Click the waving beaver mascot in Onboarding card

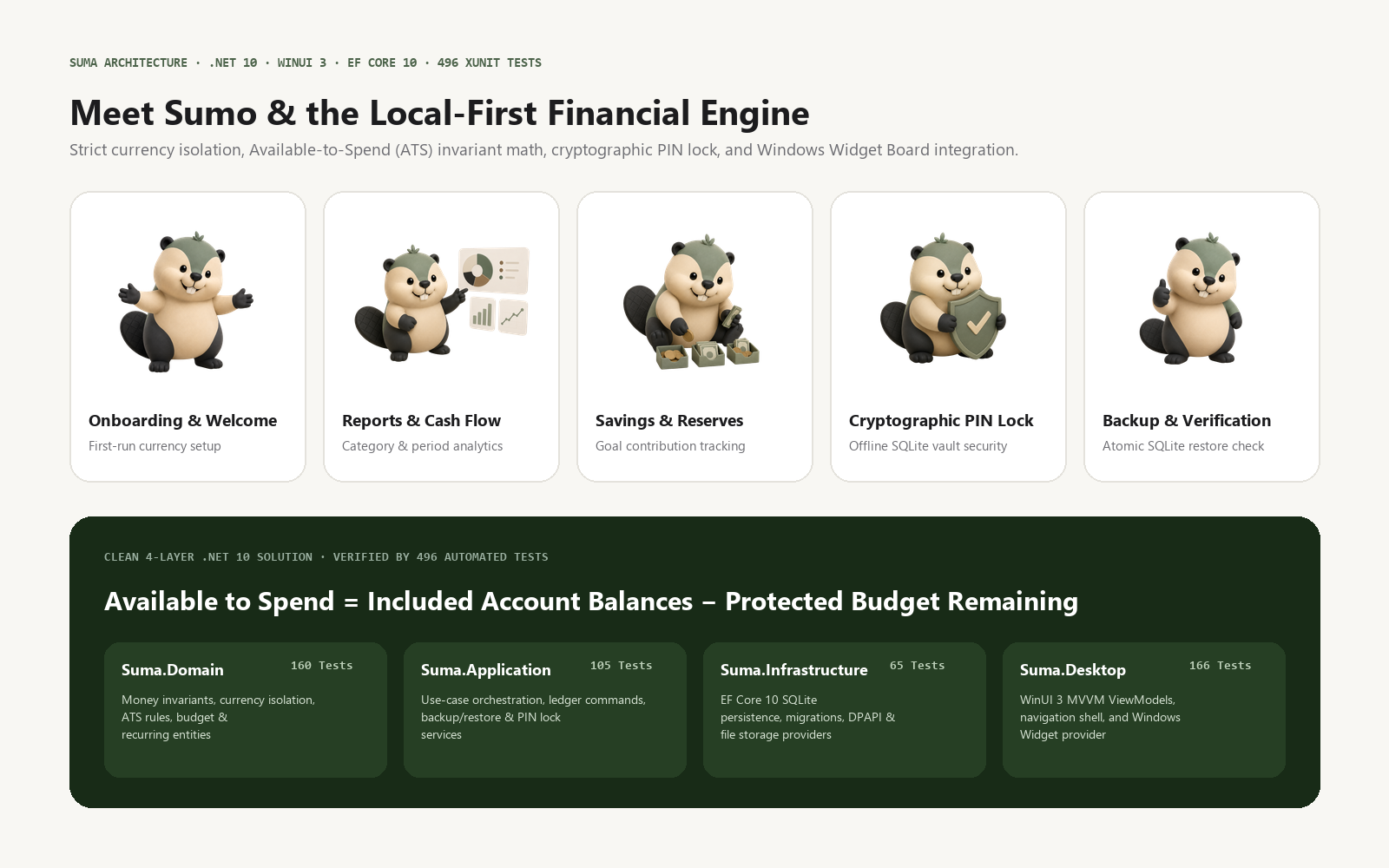click(187, 302)
